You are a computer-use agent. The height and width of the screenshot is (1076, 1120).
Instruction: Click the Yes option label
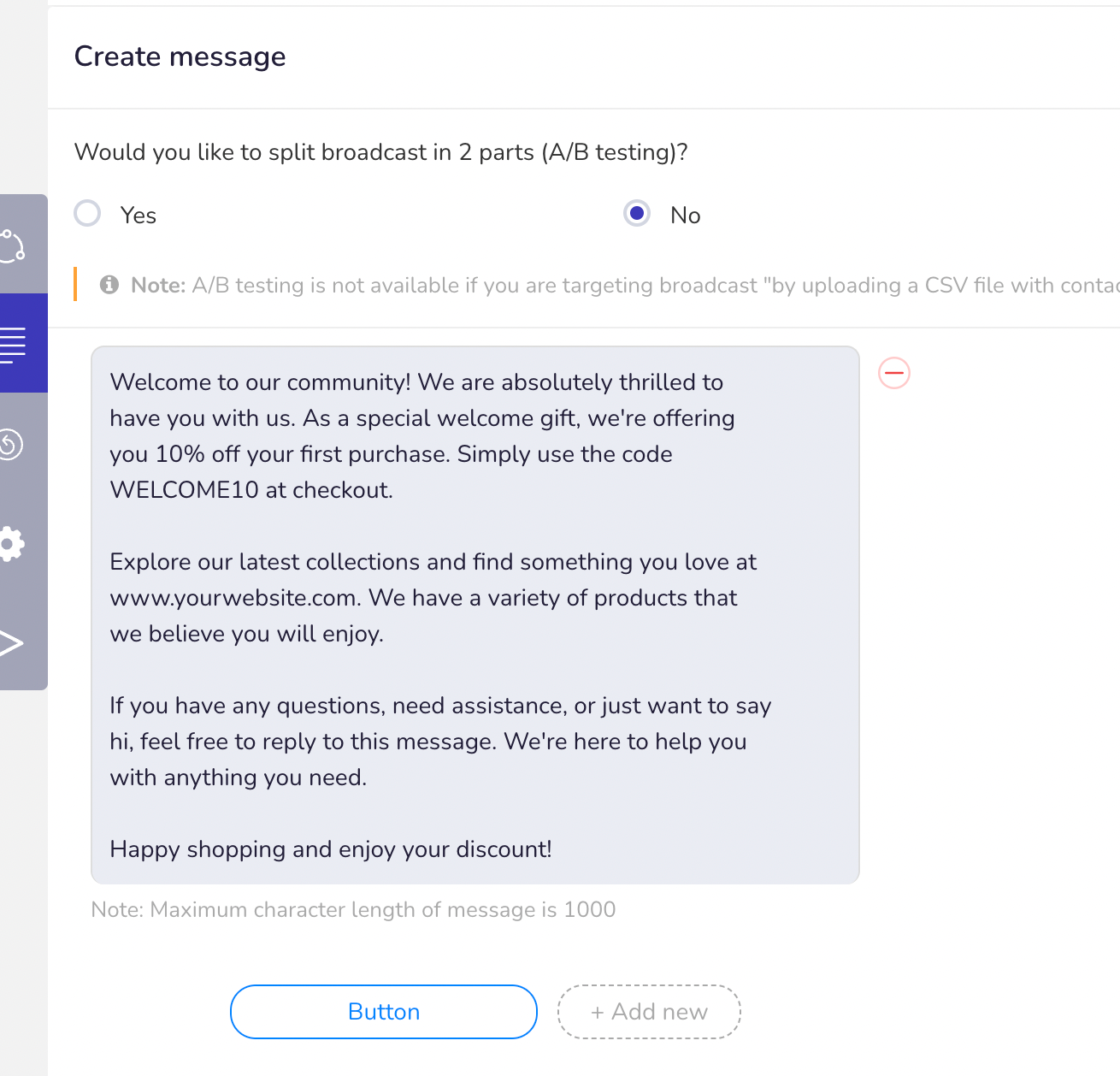(139, 216)
